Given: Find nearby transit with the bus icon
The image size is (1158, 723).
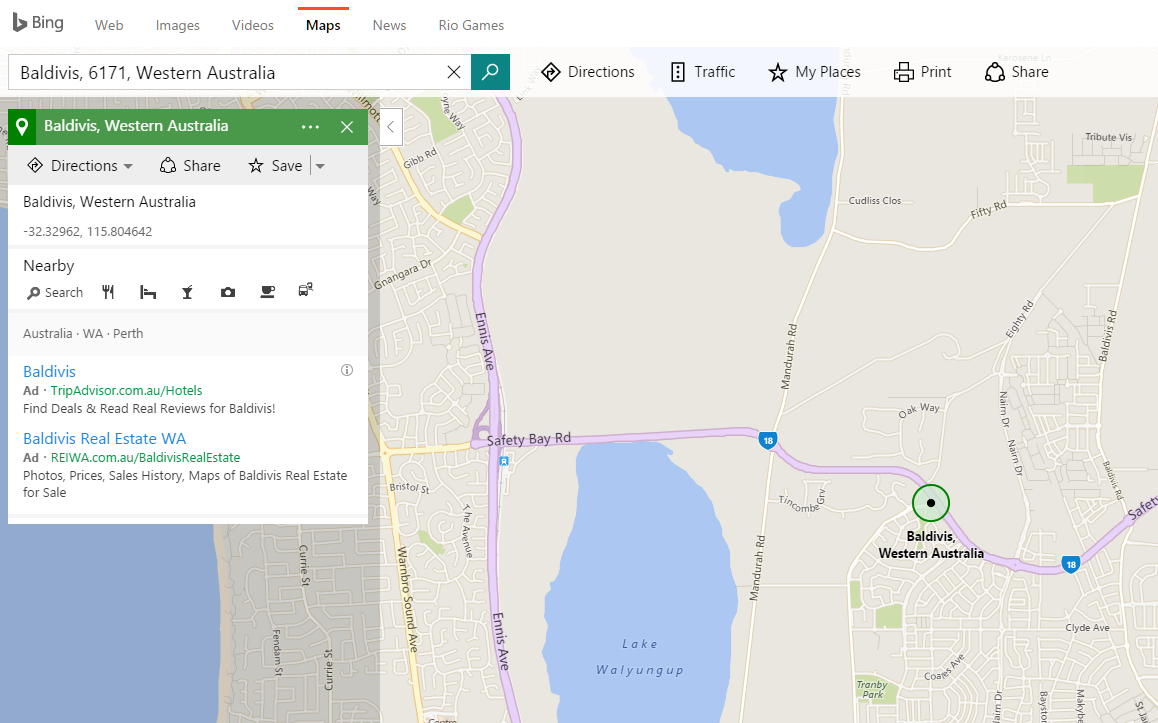Looking at the screenshot, I should [306, 289].
